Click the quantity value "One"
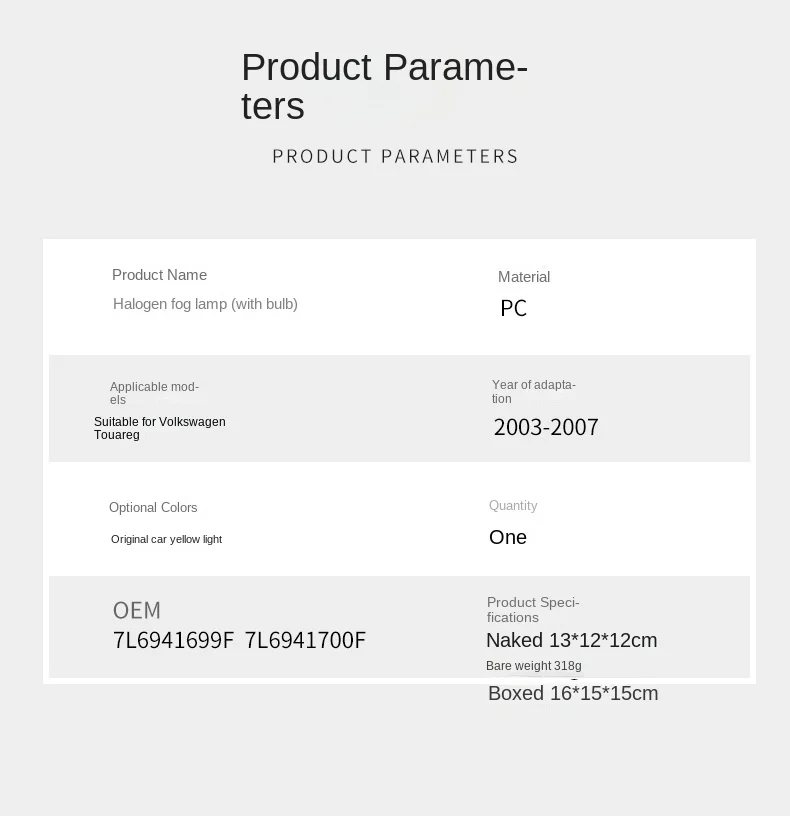790x824 pixels. click(x=508, y=537)
